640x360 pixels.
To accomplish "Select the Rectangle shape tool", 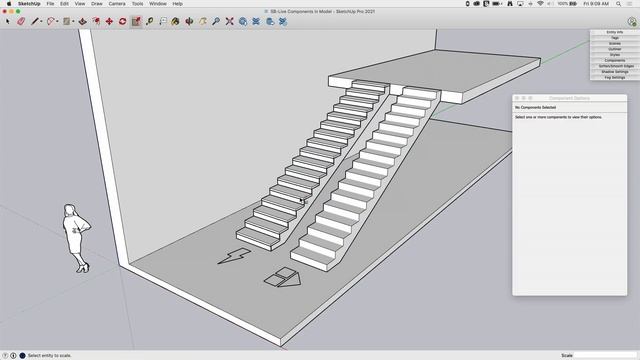I will [67, 21].
